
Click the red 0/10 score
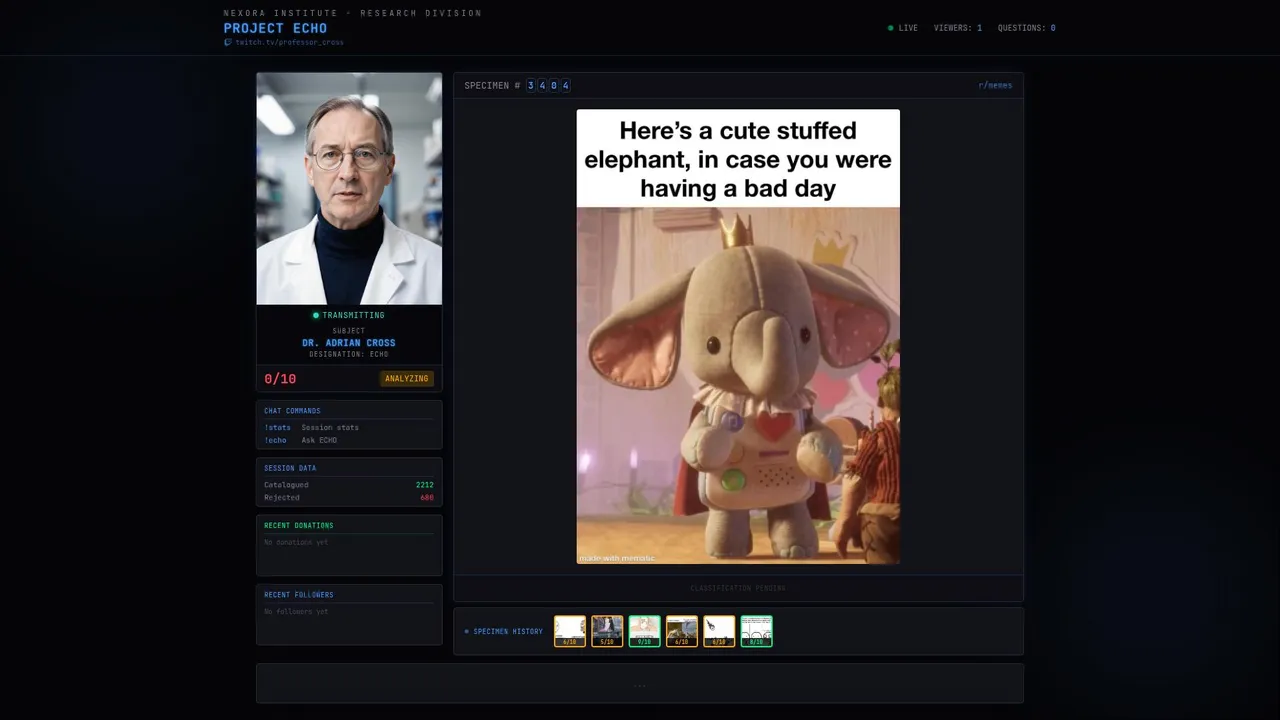click(280, 379)
